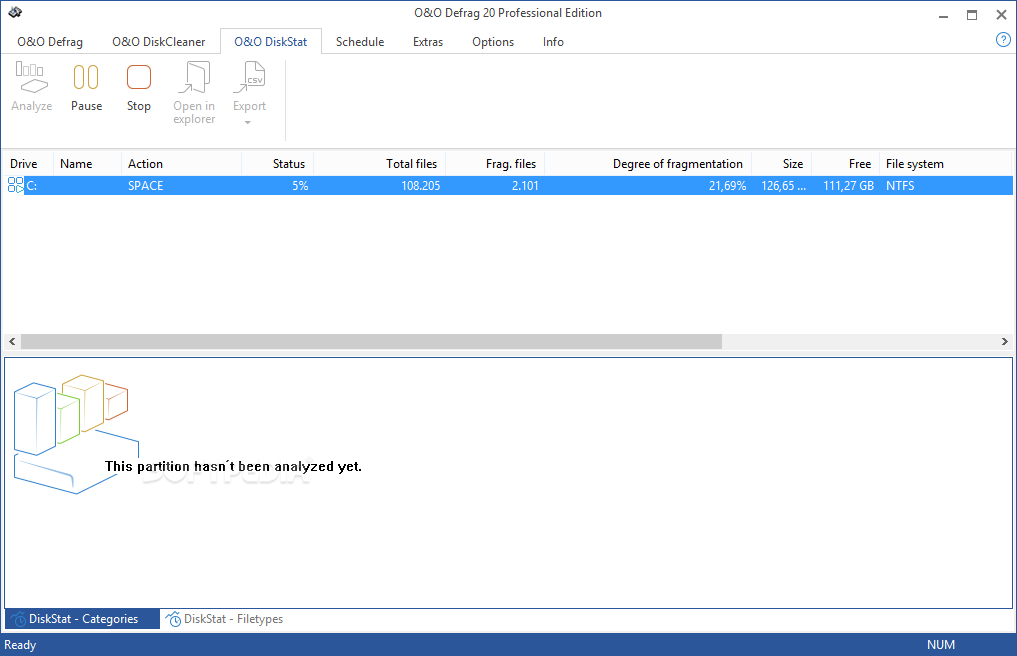Screen dimensions: 1017x656
Task: Open the Info tab
Action: [553, 42]
